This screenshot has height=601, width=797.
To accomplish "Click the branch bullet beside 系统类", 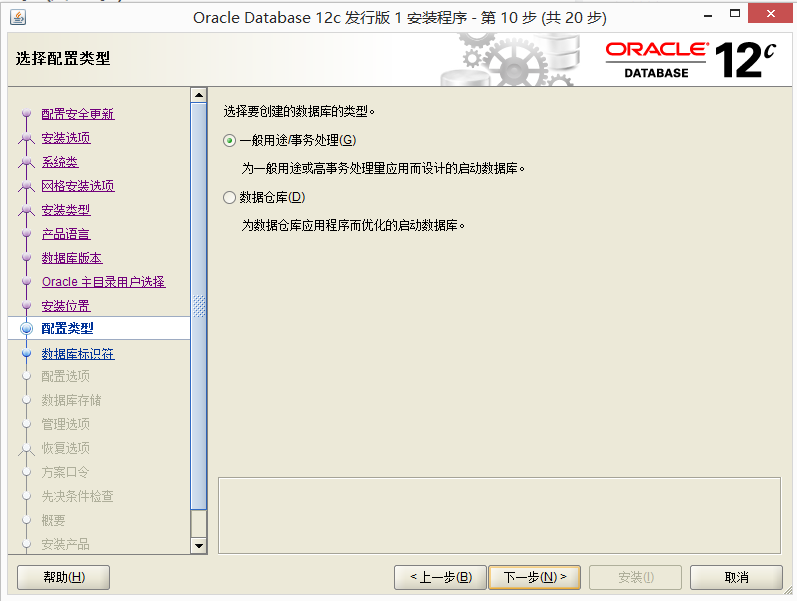I will point(26,162).
